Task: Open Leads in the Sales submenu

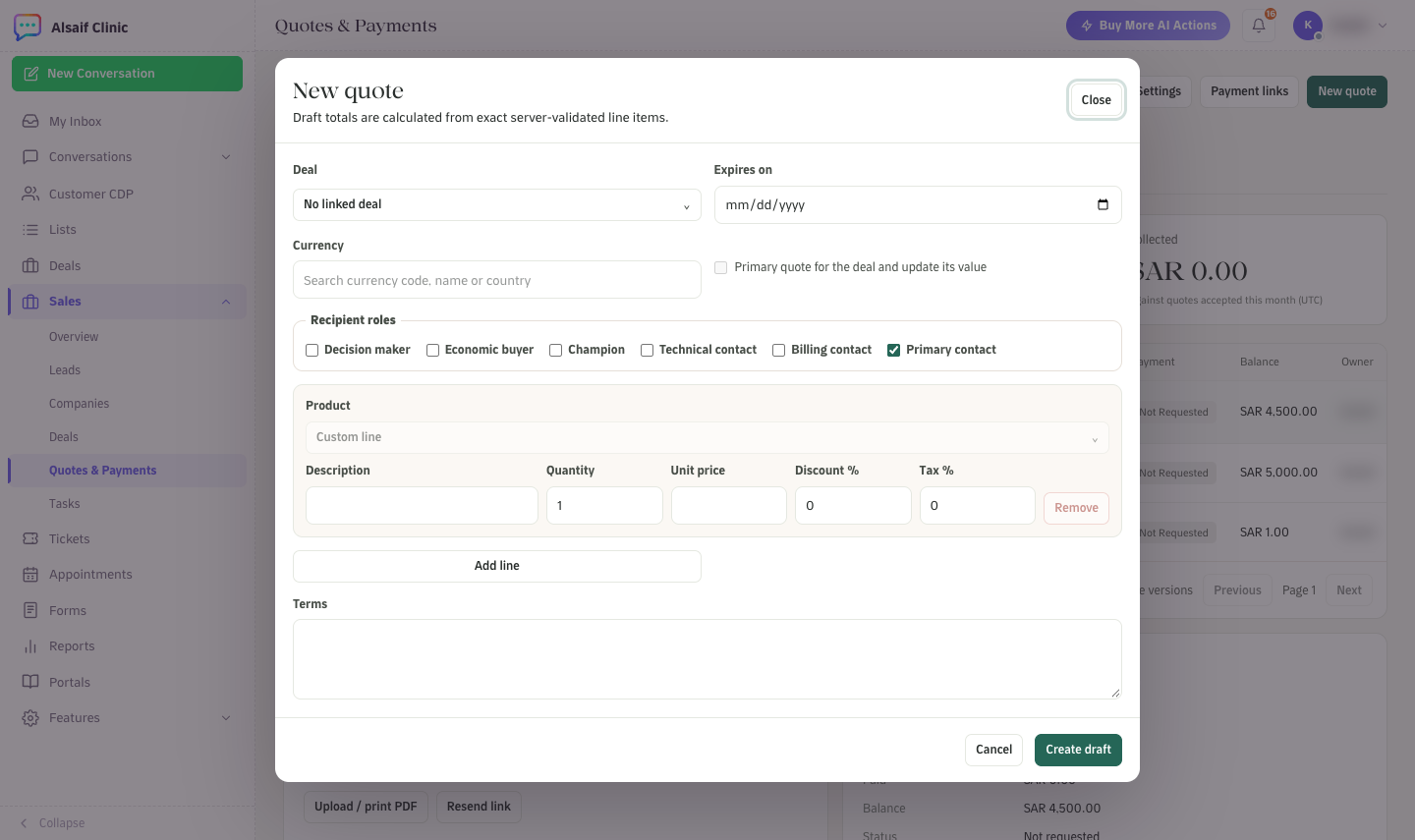Action: click(65, 370)
